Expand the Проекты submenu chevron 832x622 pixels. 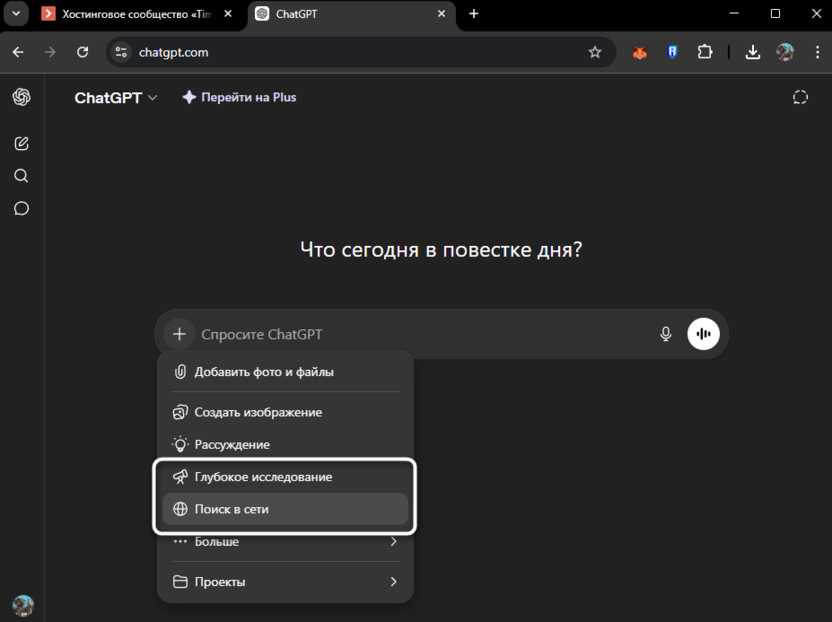(393, 582)
